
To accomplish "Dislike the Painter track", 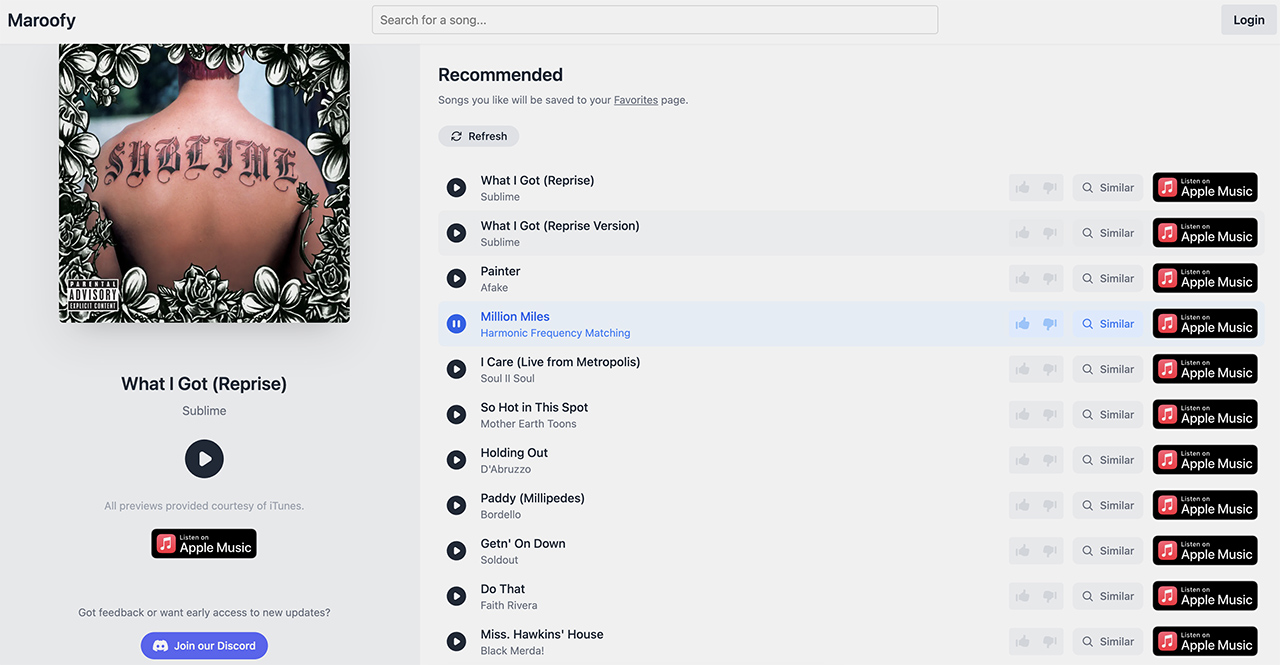I will click(1049, 279).
